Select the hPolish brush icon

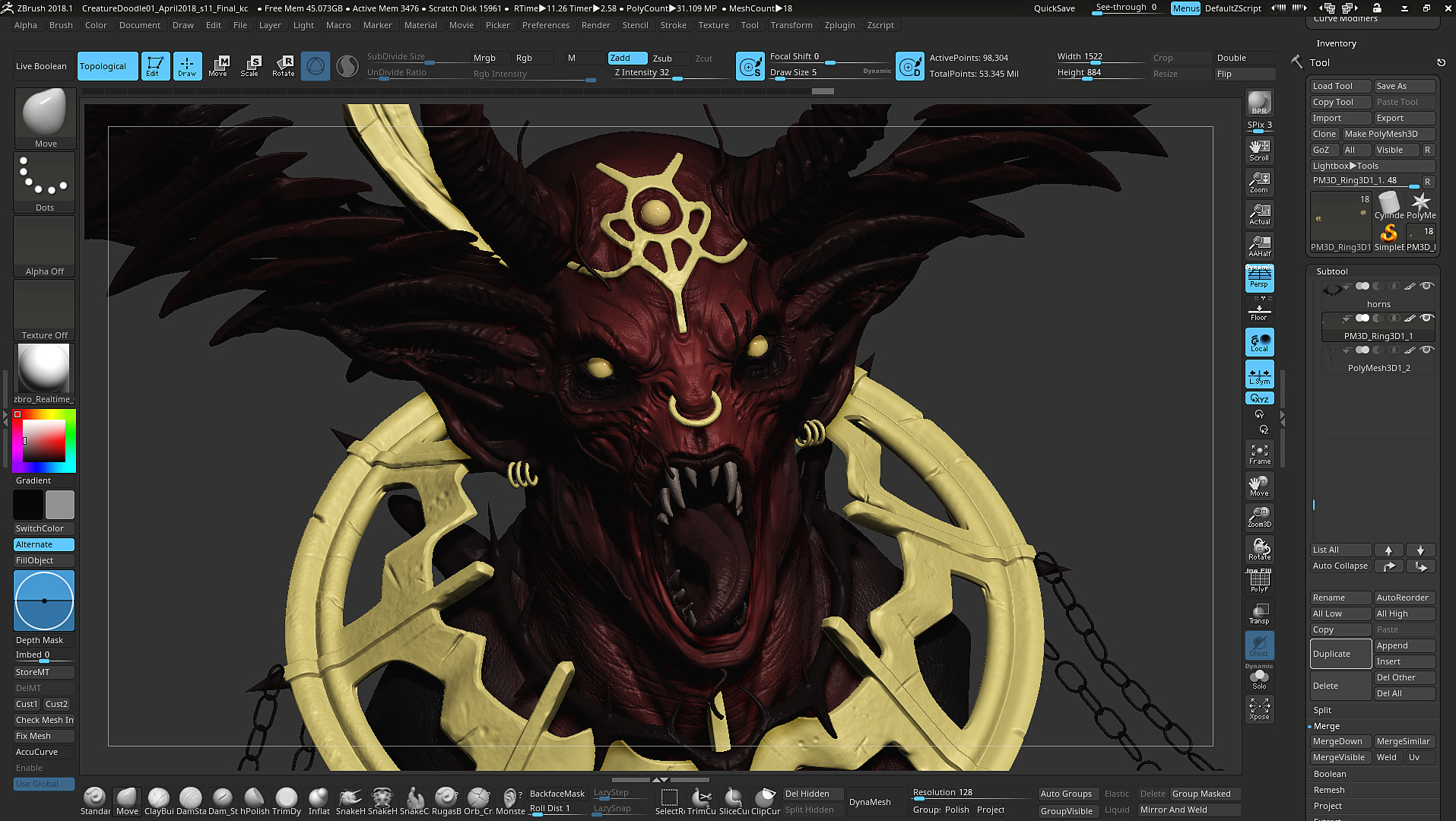tap(255, 802)
